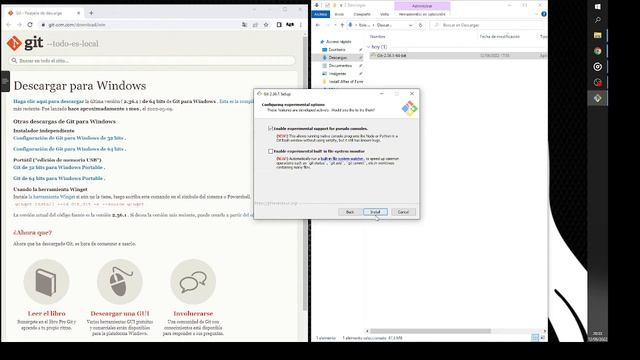This screenshot has width=640, height=360.
Task: Open the built-in file system watcher link
Action: tap(342, 159)
